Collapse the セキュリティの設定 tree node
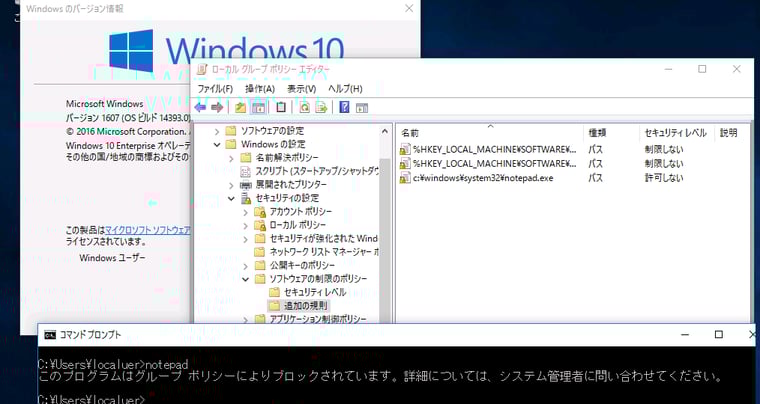 pyautogui.click(x=231, y=198)
